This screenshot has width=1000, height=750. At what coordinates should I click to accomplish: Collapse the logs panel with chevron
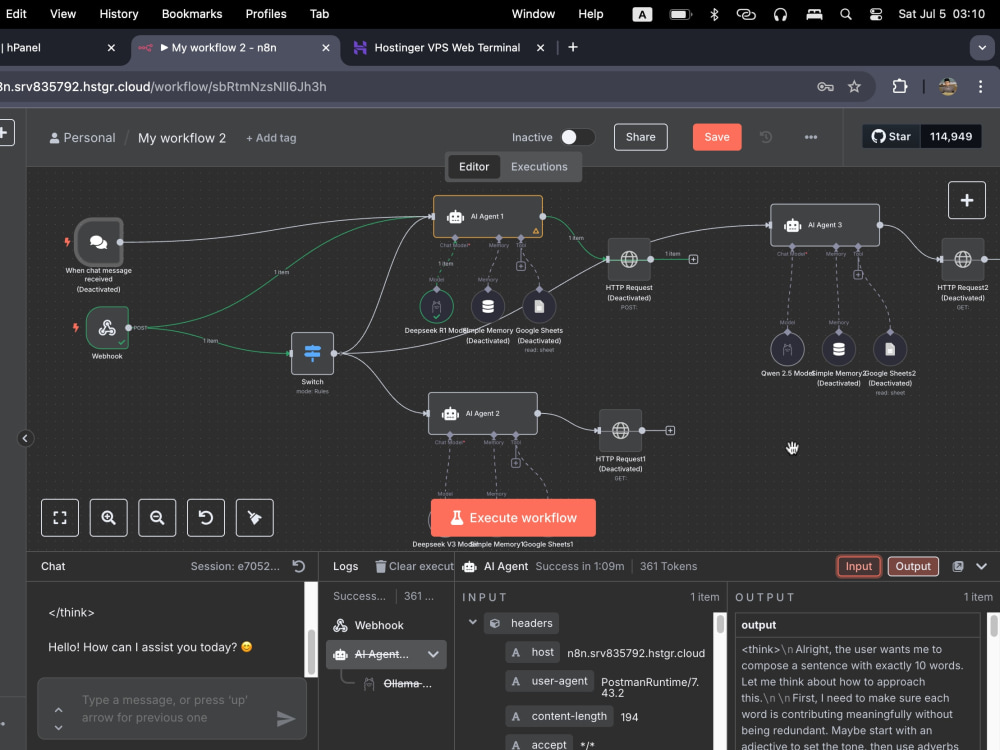(x=981, y=566)
